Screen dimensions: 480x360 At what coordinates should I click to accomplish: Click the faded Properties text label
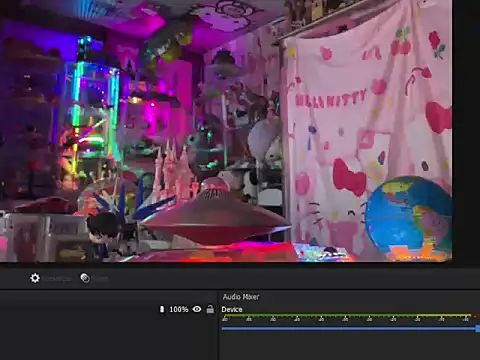coord(58,278)
